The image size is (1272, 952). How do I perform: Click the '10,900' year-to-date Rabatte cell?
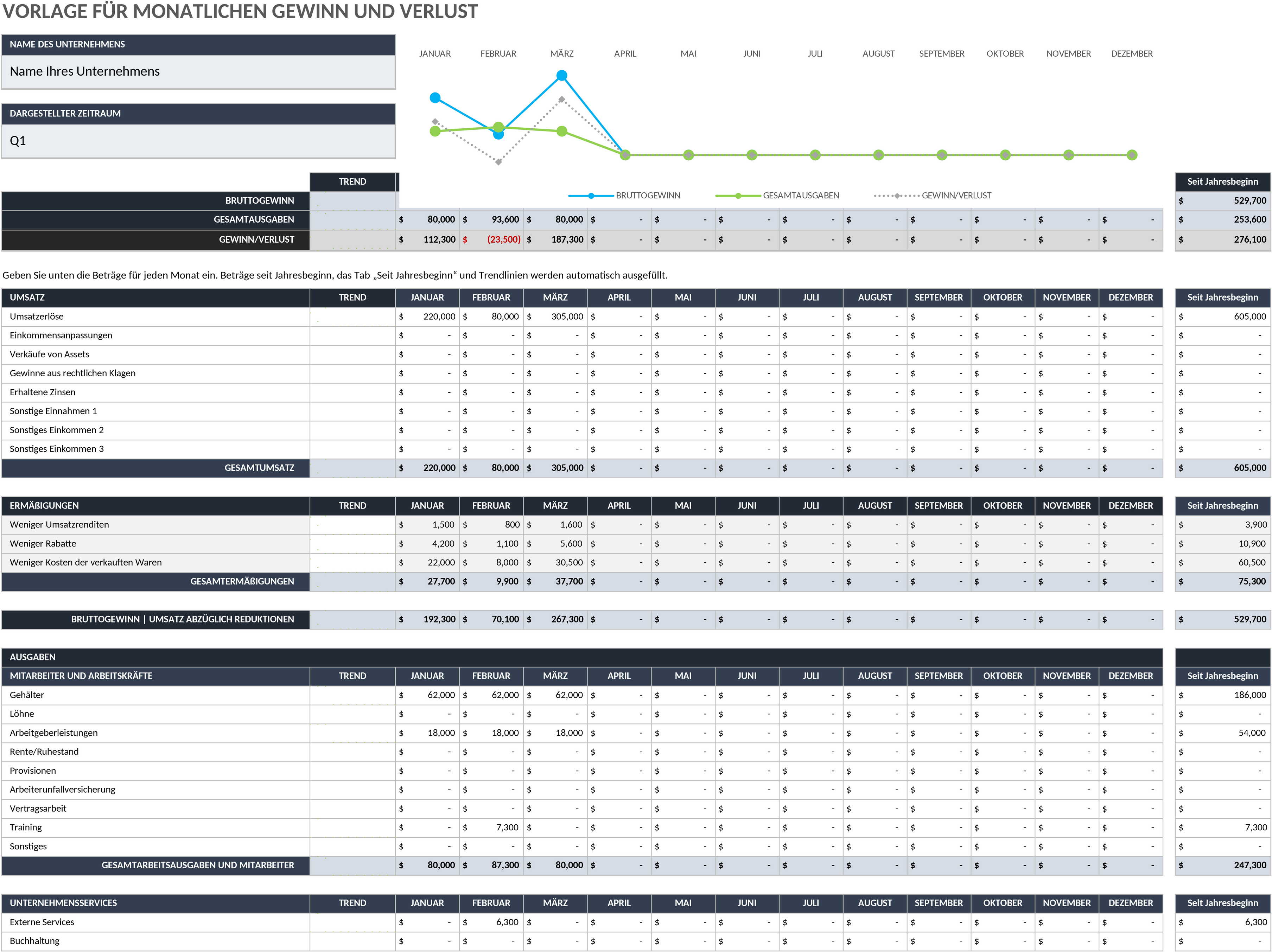tap(1222, 544)
